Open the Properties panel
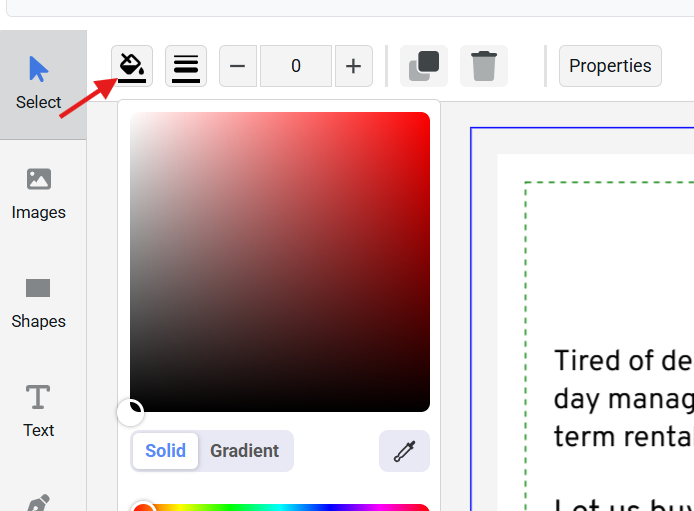This screenshot has width=694, height=511. (x=610, y=66)
